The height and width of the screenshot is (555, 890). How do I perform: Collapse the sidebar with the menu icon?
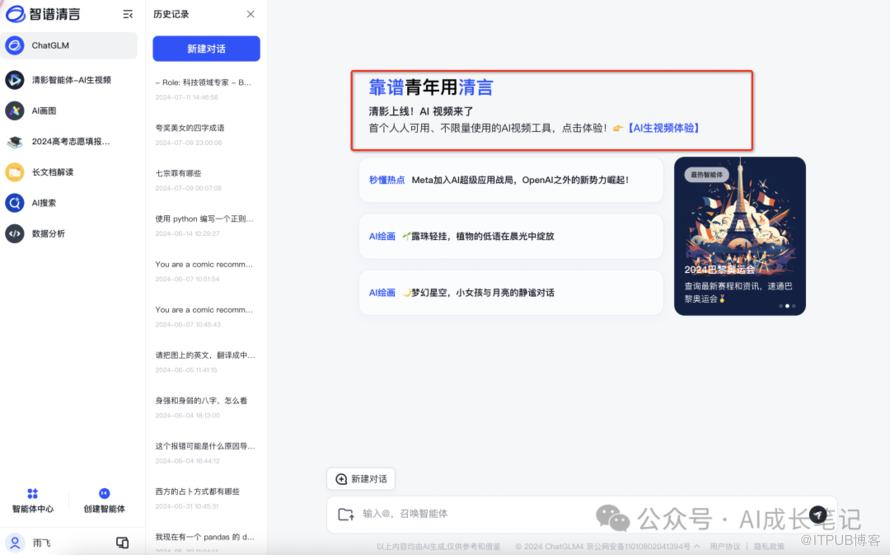point(128,14)
